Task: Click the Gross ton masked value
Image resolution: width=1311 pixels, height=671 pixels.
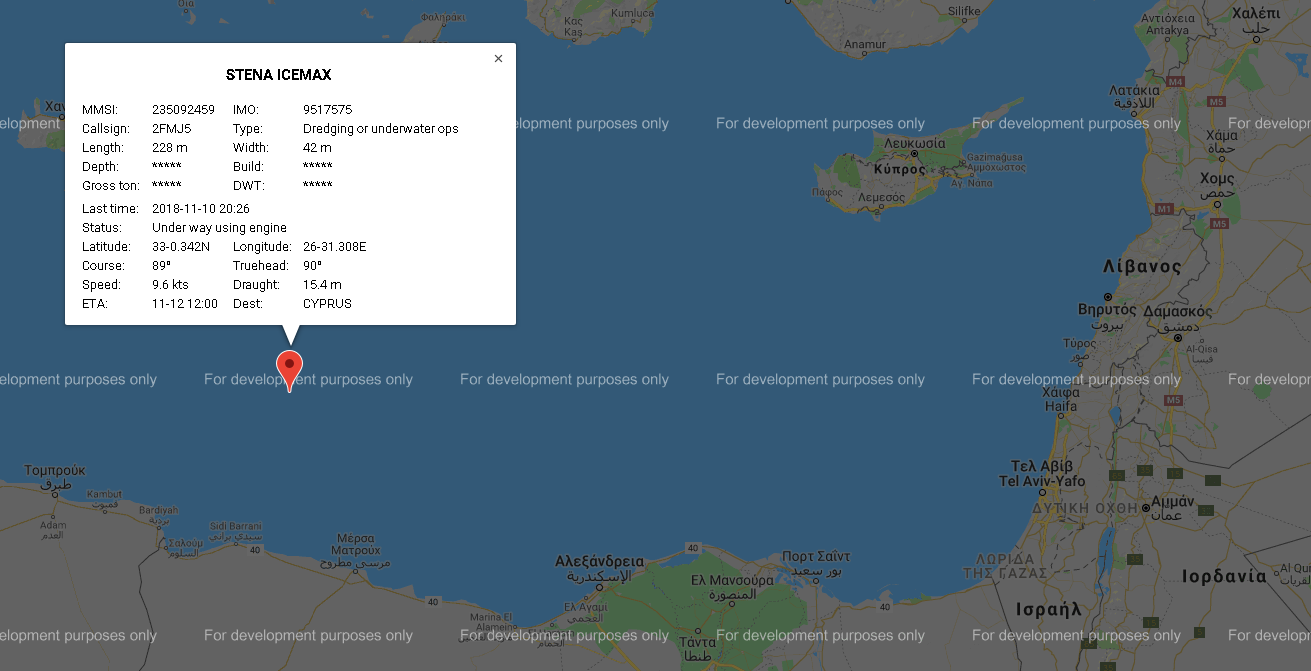Action: [166, 186]
